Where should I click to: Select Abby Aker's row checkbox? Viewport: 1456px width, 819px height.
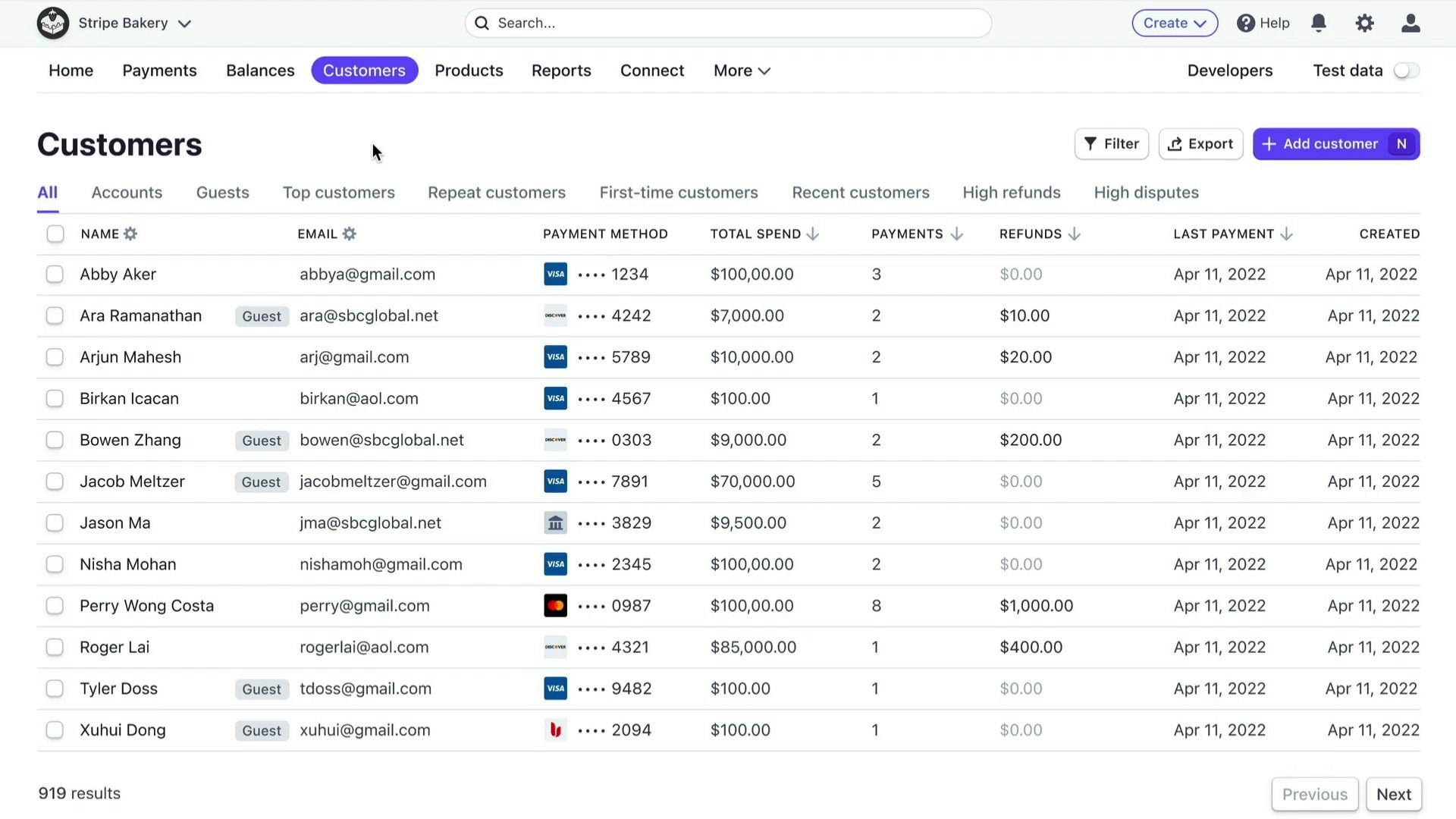pyautogui.click(x=55, y=275)
